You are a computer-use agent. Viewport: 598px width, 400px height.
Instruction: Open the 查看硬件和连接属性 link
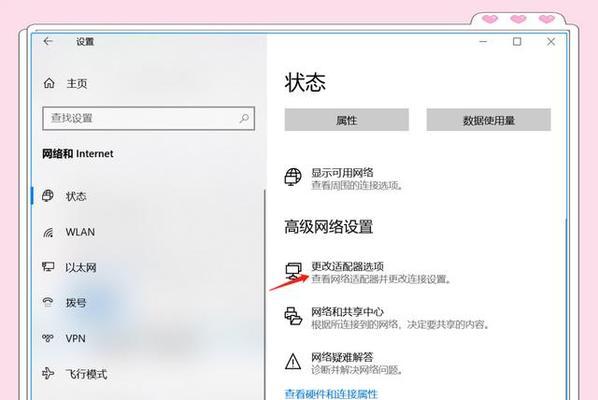pyautogui.click(x=331, y=394)
